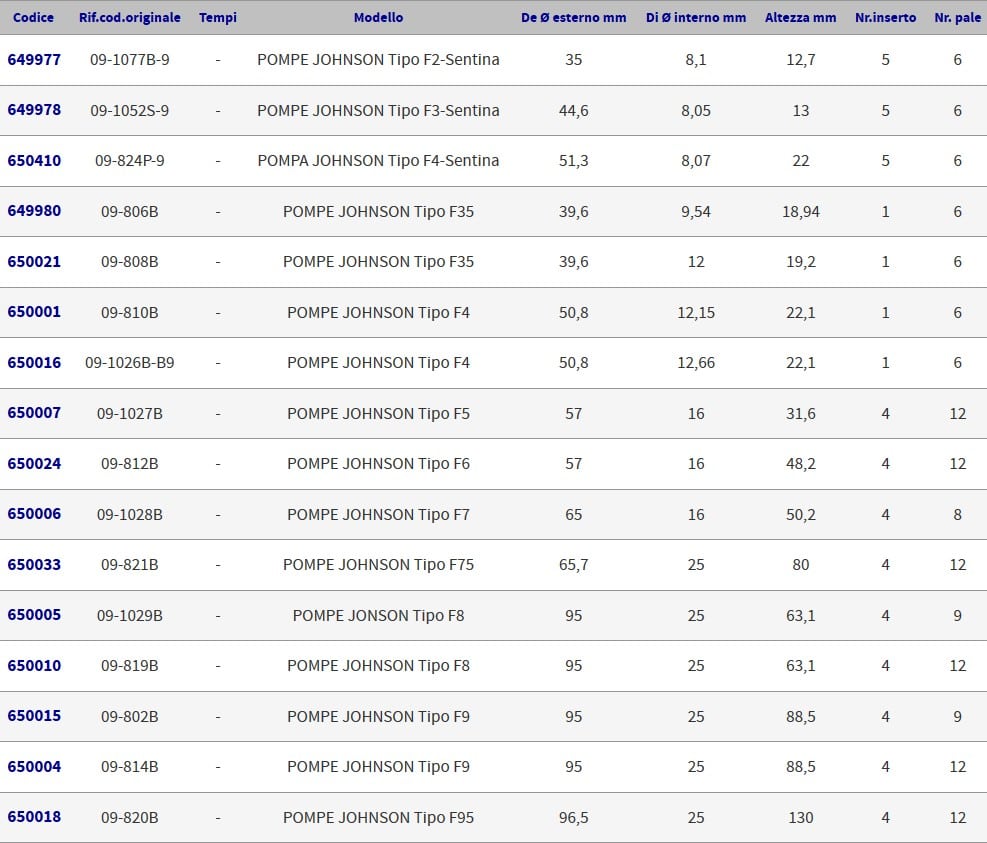The height and width of the screenshot is (843, 987).
Task: Select original reference 09-1077B-9 cell
Action: point(130,60)
